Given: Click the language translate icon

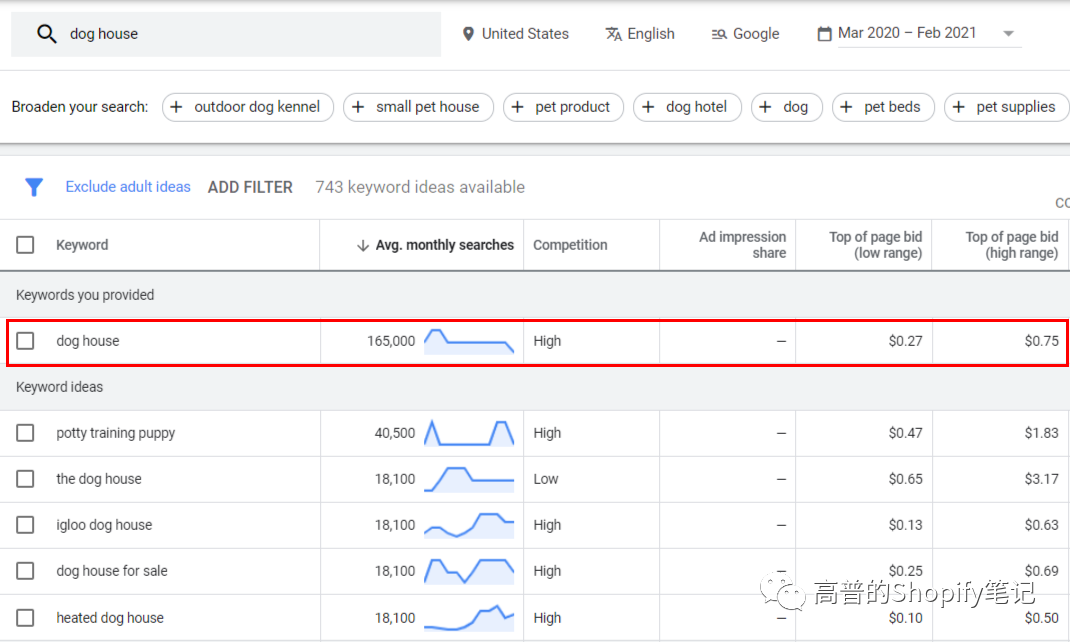Looking at the screenshot, I should pos(613,34).
